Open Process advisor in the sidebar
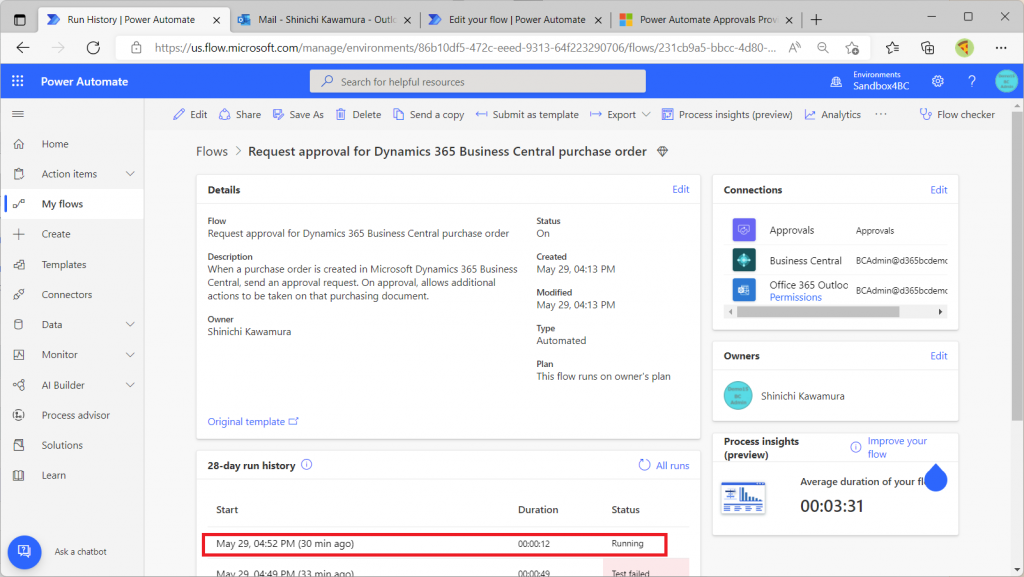The image size is (1024, 577). click(75, 415)
